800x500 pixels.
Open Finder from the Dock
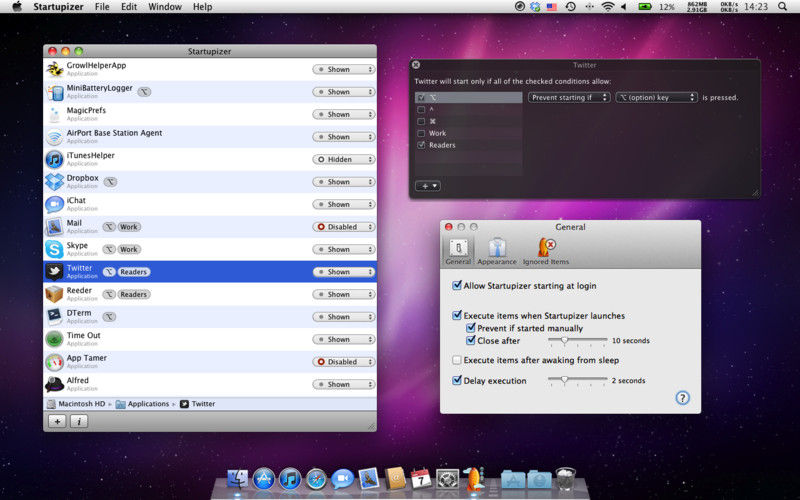click(x=237, y=479)
